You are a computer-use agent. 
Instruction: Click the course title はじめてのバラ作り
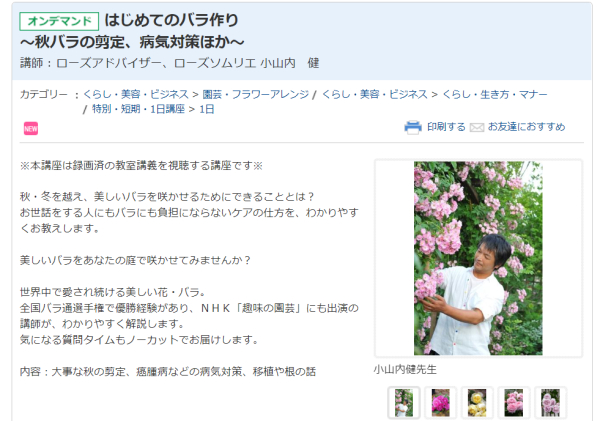(171, 20)
